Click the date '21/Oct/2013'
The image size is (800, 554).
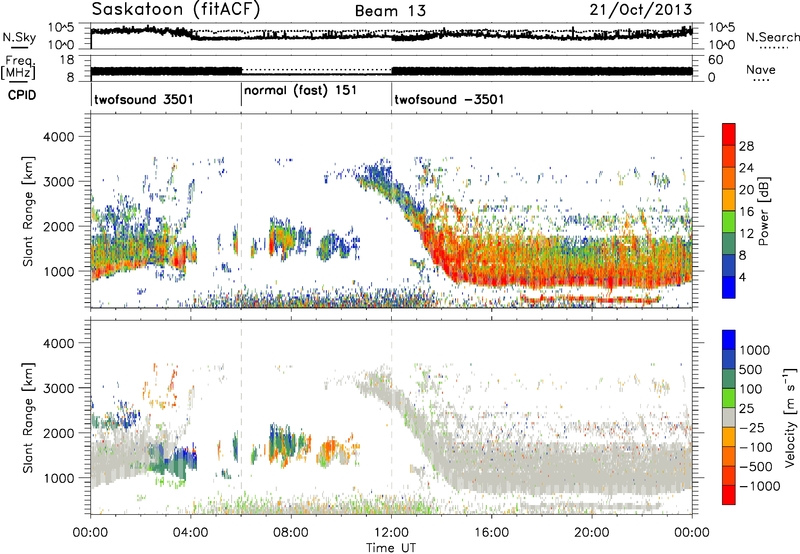click(641, 10)
